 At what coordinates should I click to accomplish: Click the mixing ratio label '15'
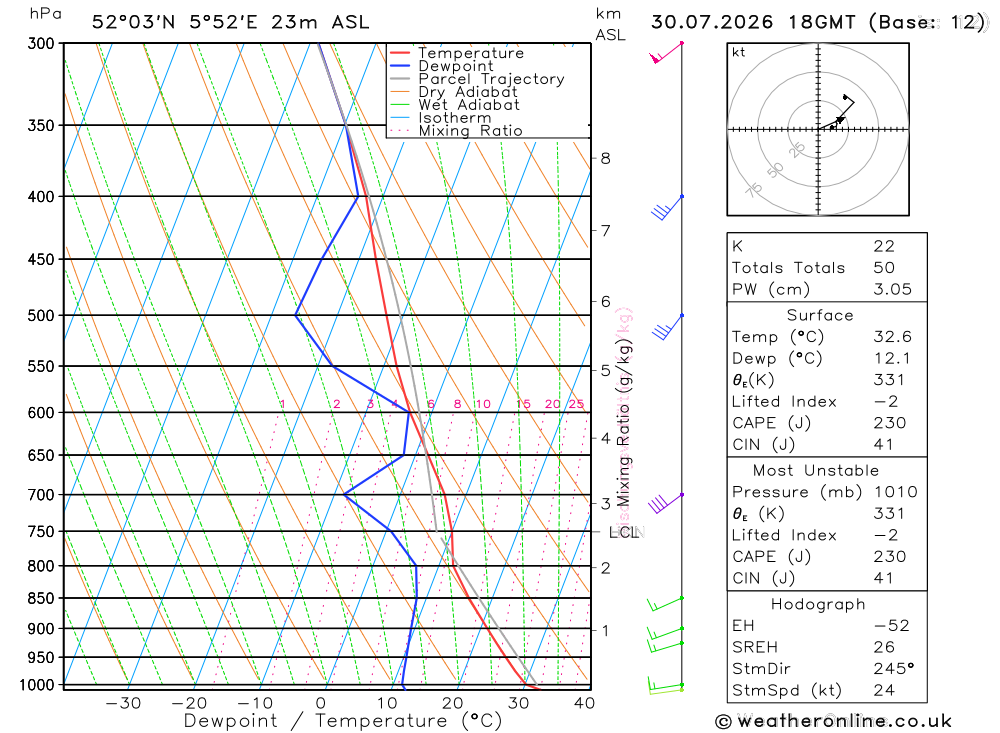(523, 404)
